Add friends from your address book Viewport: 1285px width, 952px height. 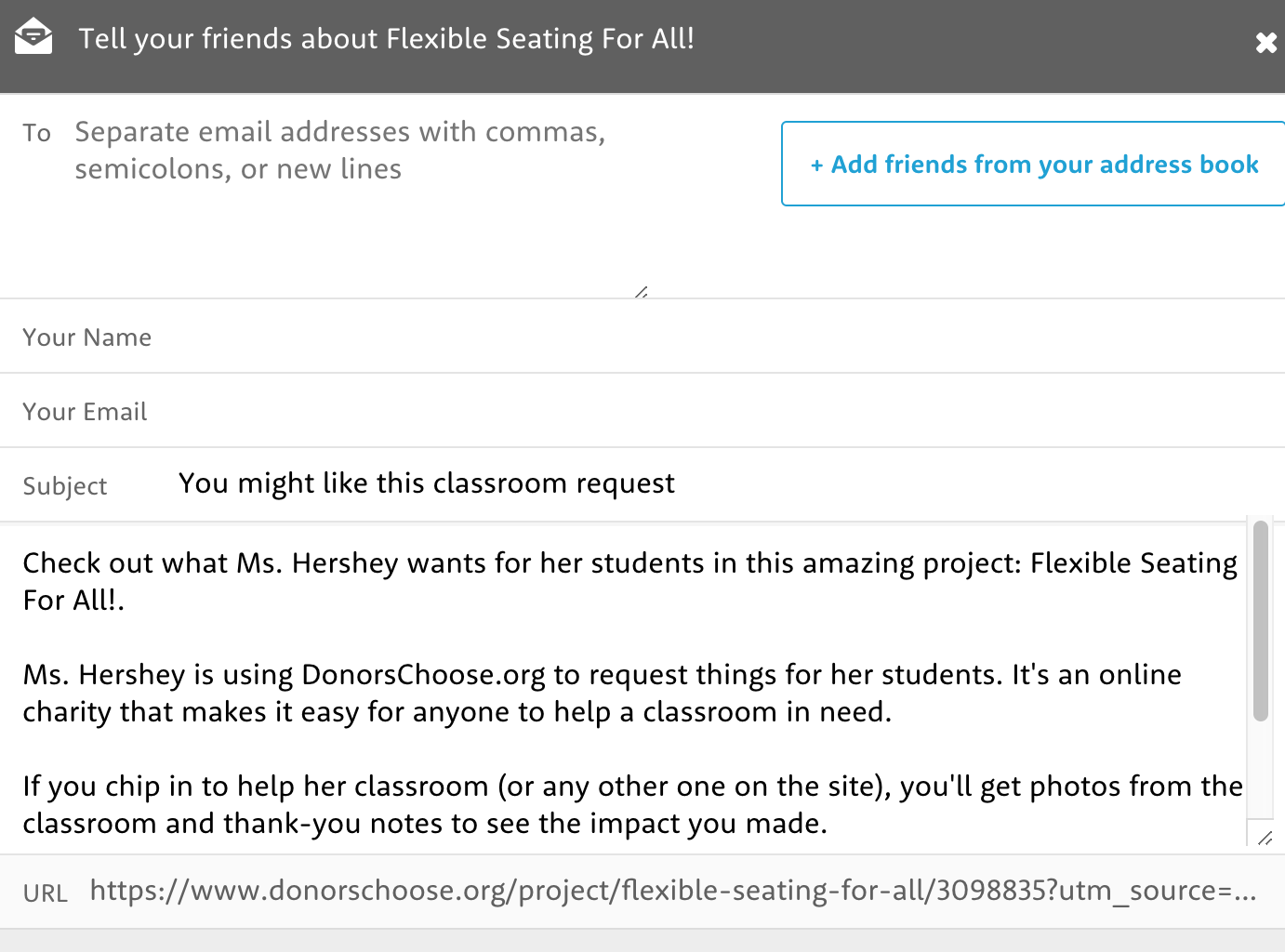tap(1033, 164)
